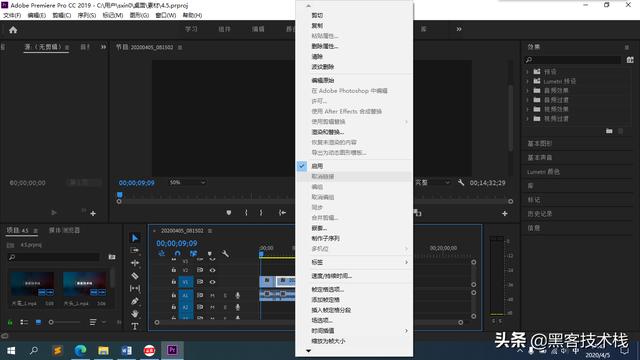The height and width of the screenshot is (360, 640).
Task: Click the Go to In button
Action: [x=282, y=213]
